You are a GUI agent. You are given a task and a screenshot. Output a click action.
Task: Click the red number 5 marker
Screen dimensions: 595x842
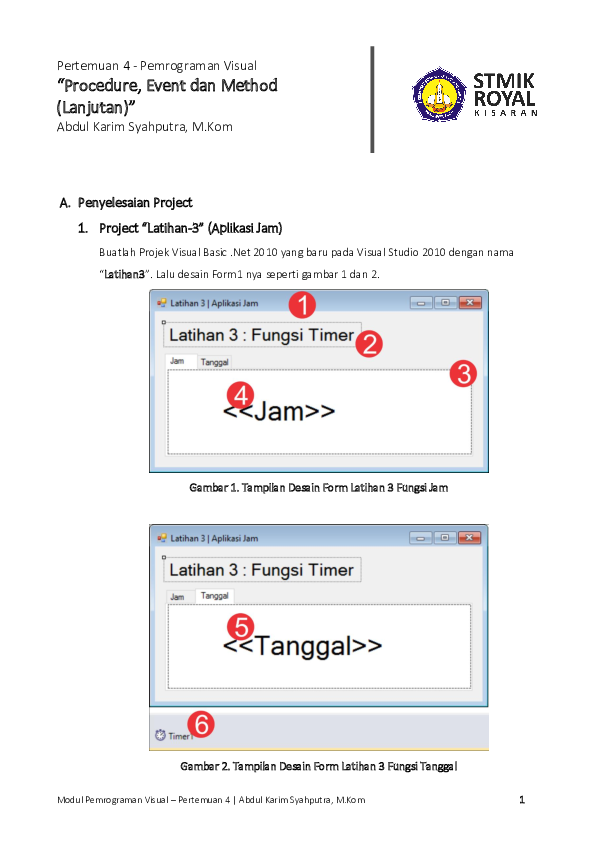point(240,627)
